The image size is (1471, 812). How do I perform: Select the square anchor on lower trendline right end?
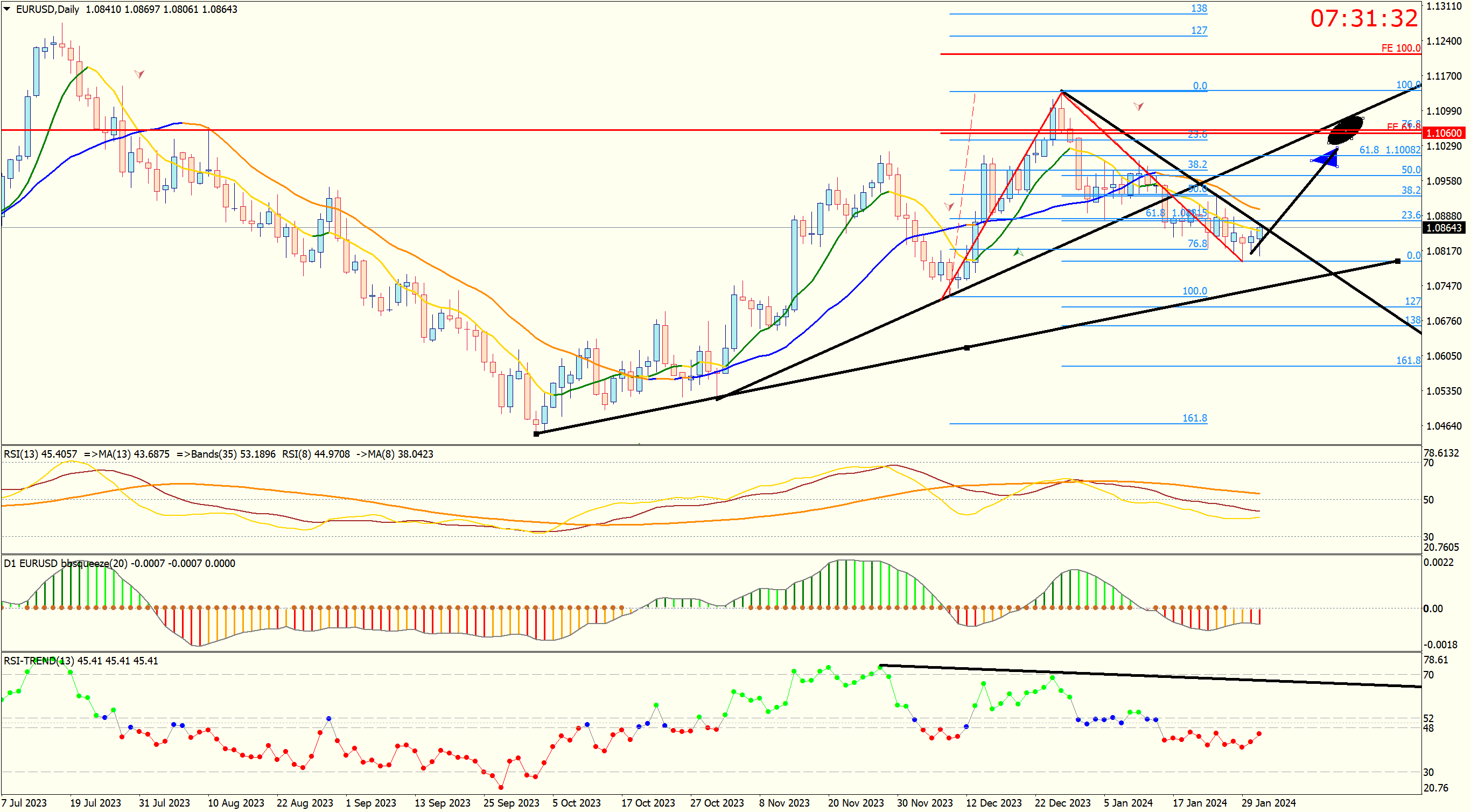point(1397,261)
